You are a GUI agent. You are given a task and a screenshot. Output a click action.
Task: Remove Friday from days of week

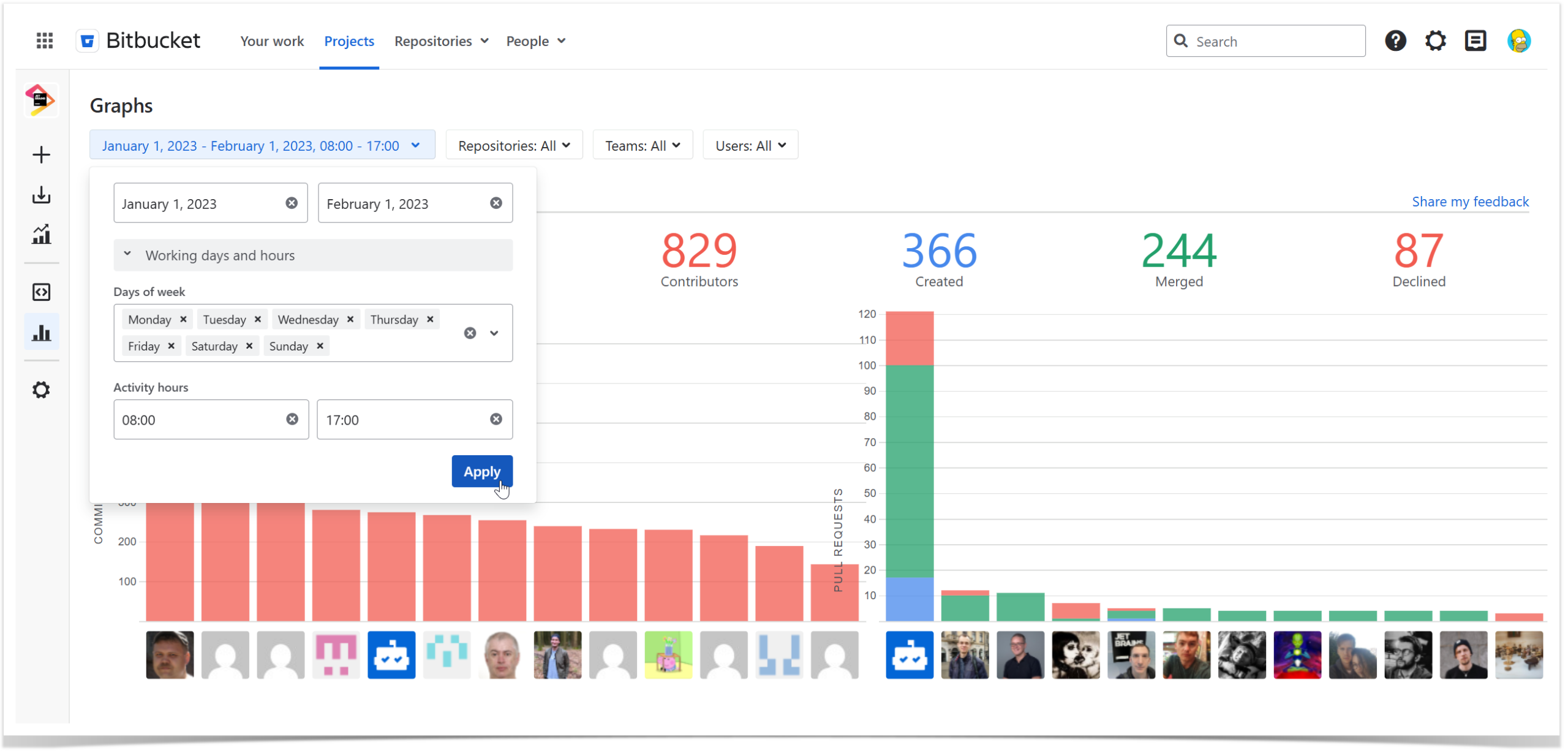[x=171, y=346]
